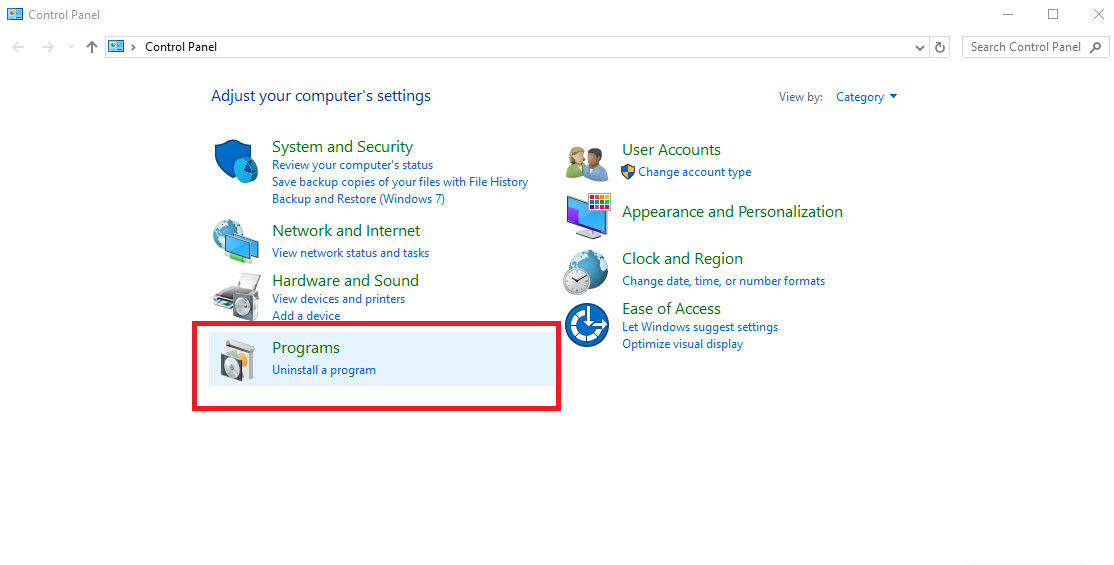Click the Control Panel title bar icon
Screen dimensions: 1114x565
(14, 14)
